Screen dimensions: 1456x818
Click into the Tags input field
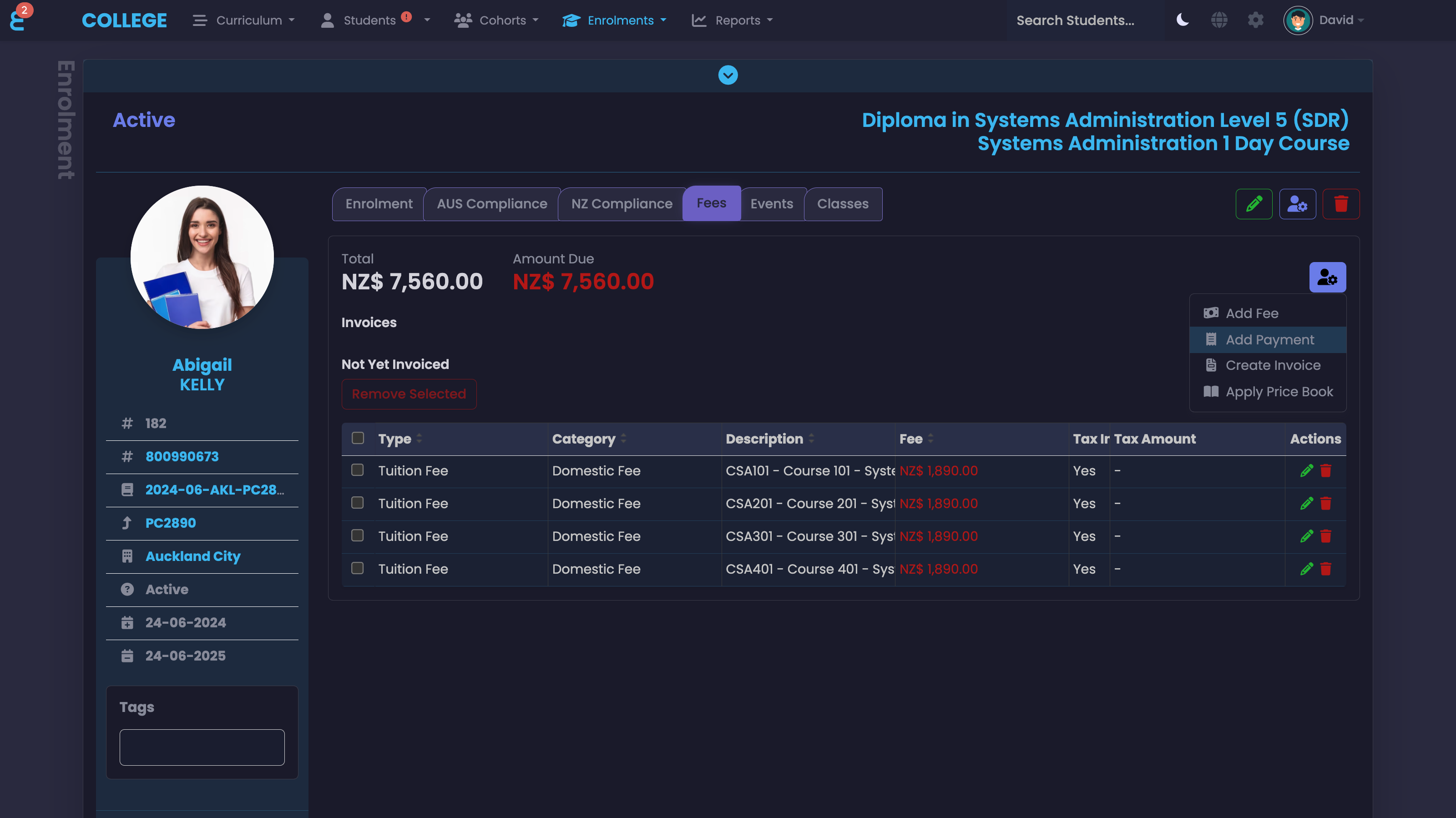[202, 747]
